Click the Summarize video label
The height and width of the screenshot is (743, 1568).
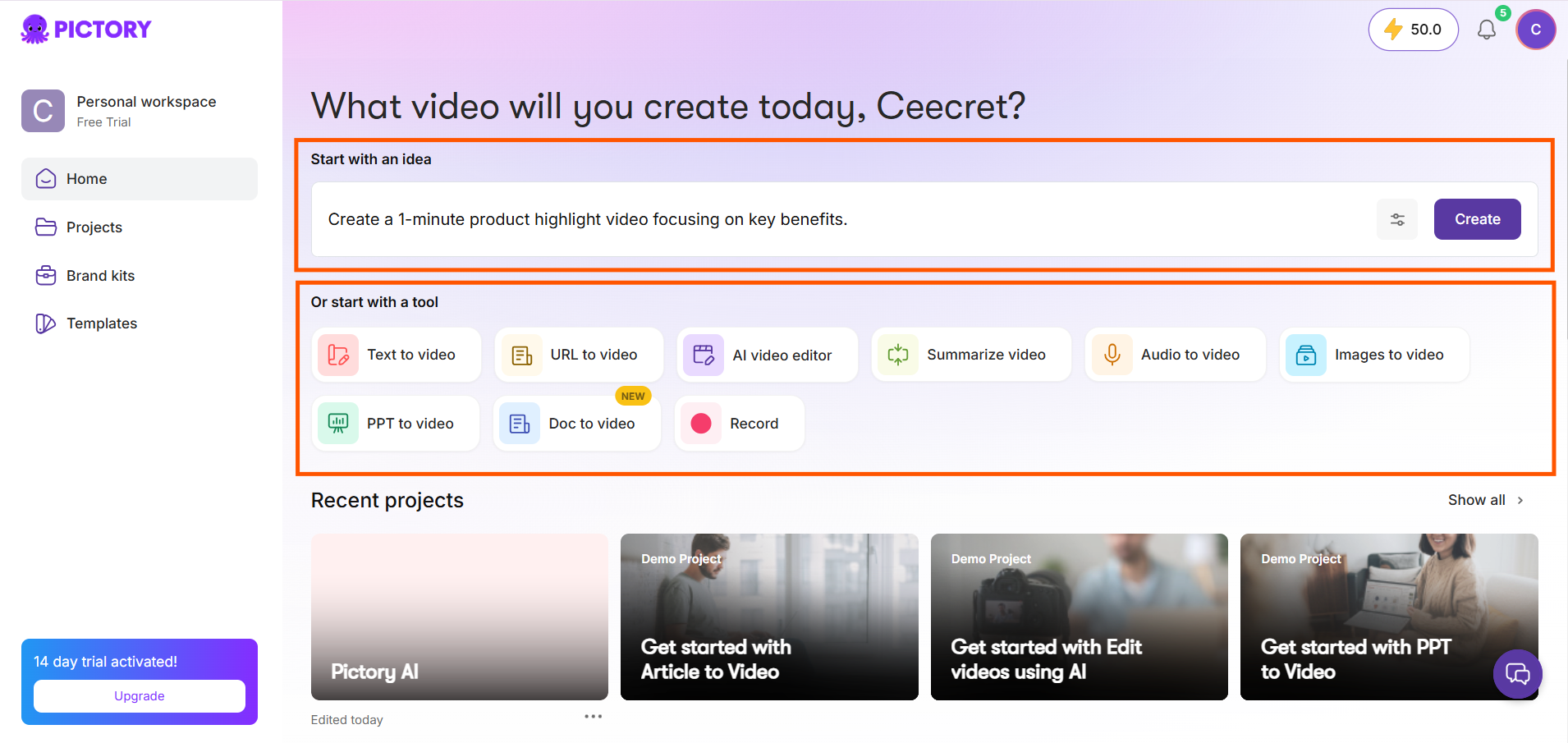(986, 355)
